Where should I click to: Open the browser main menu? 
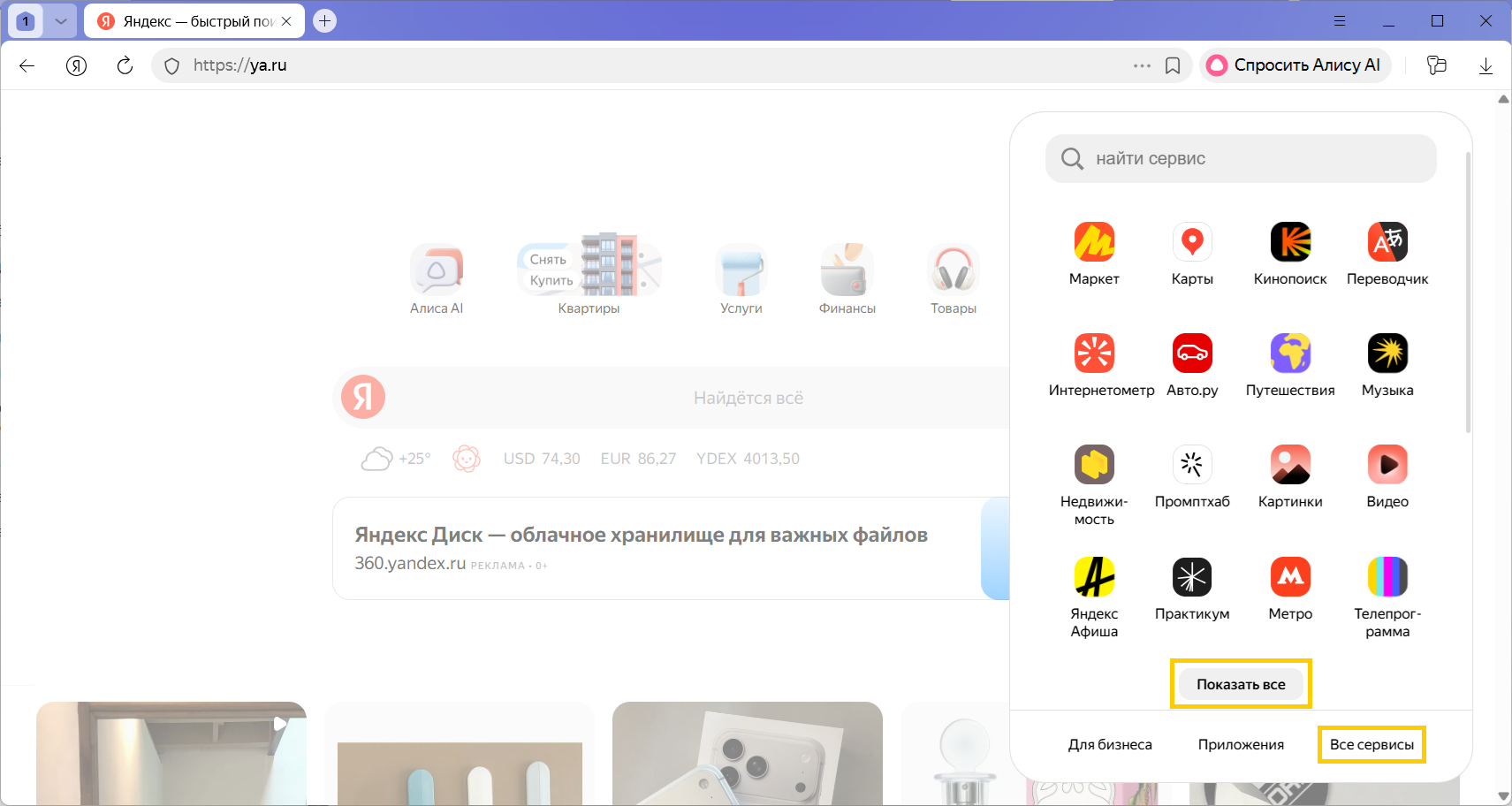(x=1340, y=21)
